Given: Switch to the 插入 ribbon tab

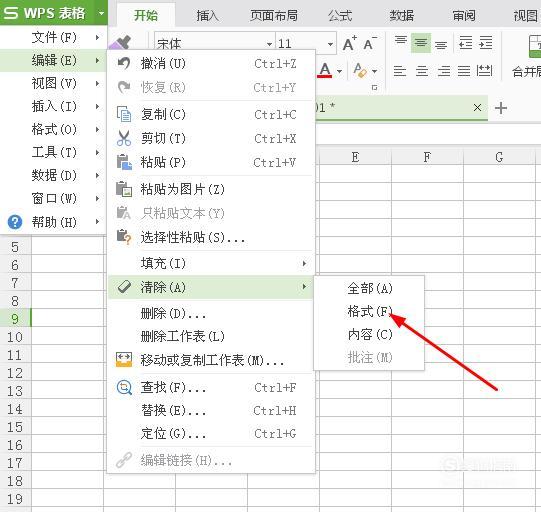Looking at the screenshot, I should pyautogui.click(x=207, y=15).
